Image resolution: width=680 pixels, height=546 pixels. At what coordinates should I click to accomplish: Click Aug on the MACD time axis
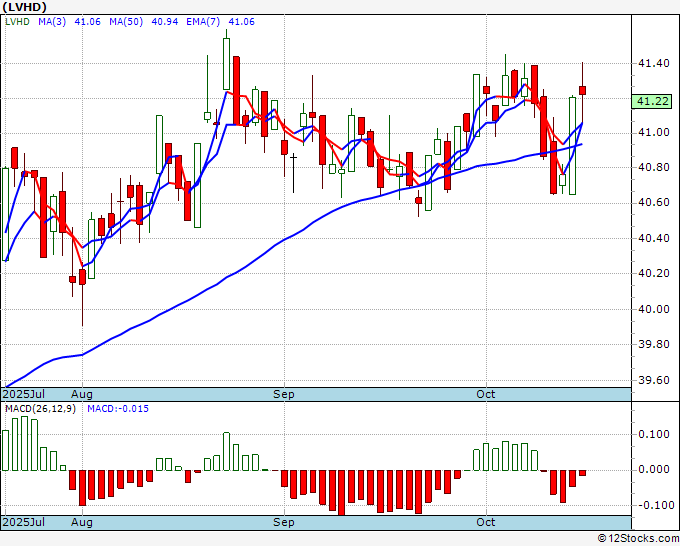coord(82,522)
